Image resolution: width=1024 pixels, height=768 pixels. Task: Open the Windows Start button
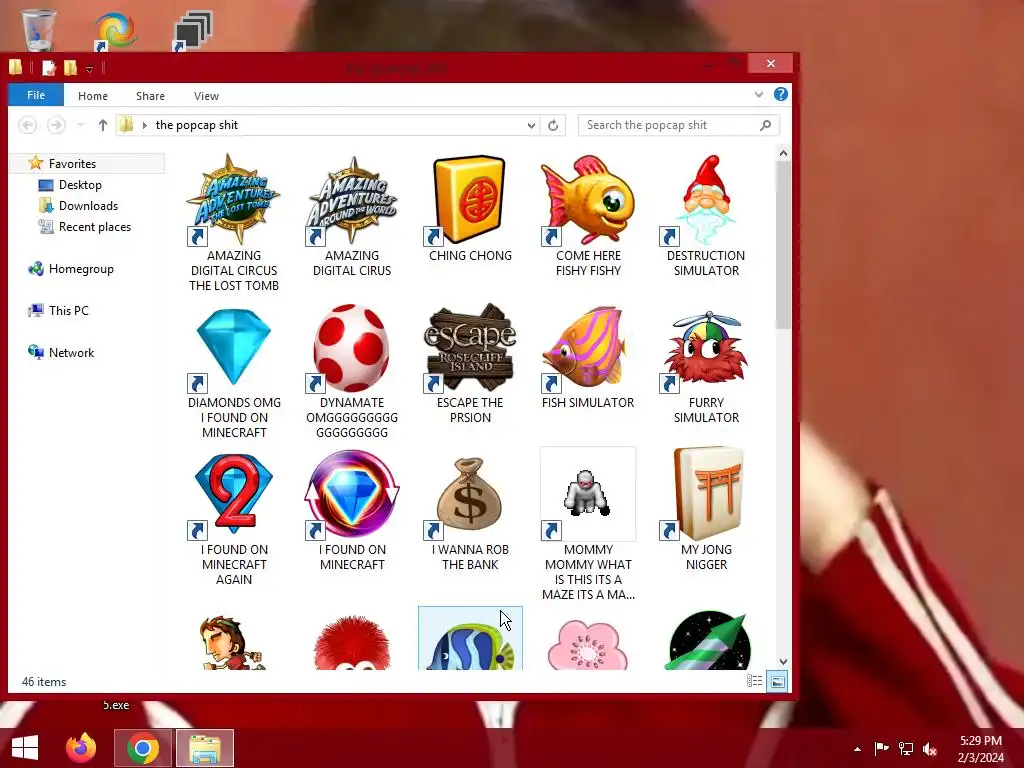(x=25, y=748)
